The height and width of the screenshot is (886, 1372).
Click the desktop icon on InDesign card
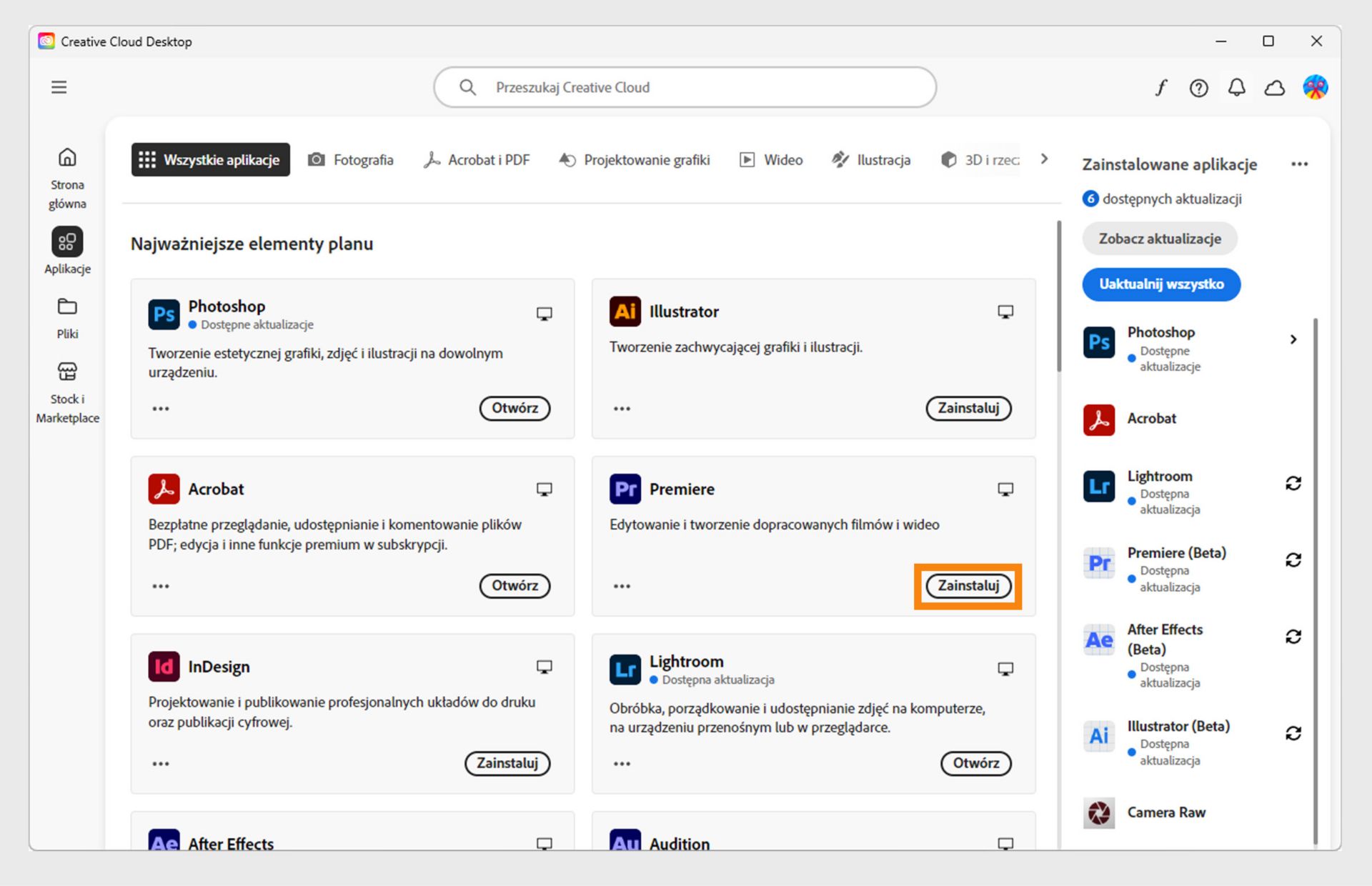click(545, 667)
